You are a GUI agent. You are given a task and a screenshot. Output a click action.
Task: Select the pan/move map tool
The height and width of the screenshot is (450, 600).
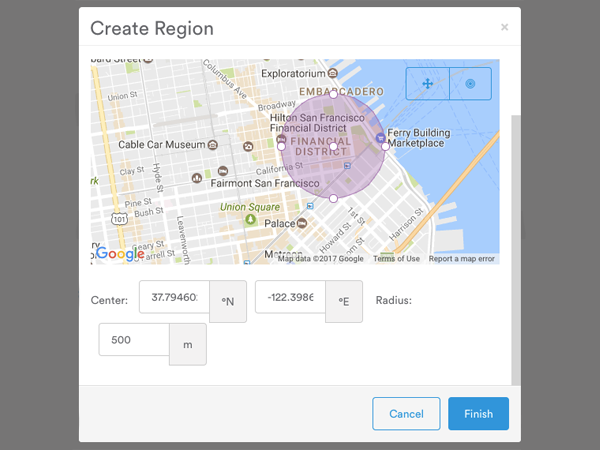(x=427, y=83)
